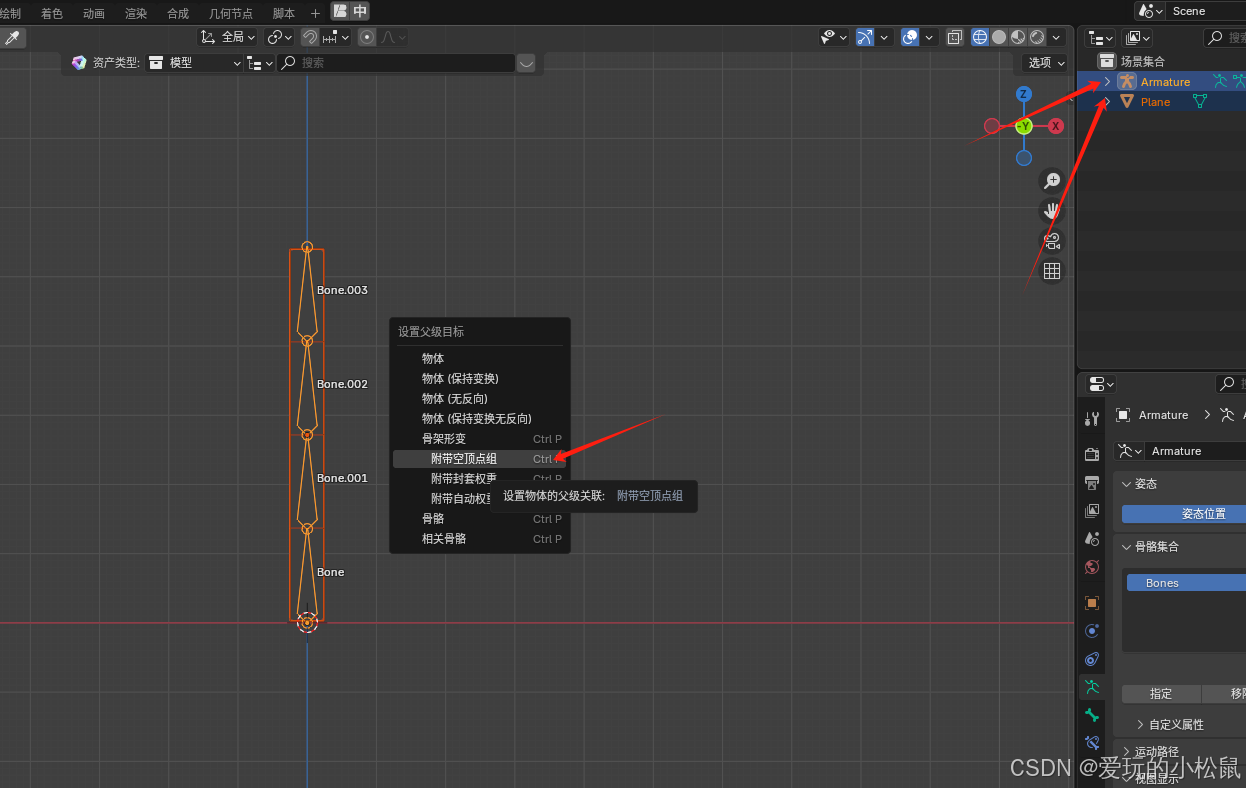Toggle snapping magnet in viewport header
The height and width of the screenshot is (788, 1246).
[311, 37]
